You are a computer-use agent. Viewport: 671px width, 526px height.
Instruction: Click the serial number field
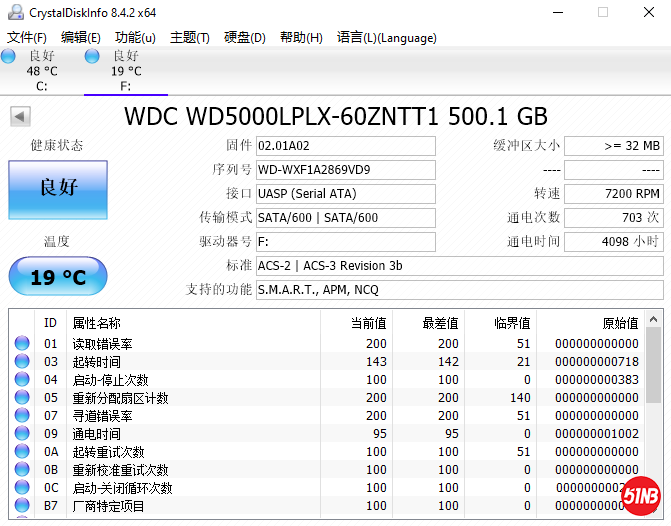[345, 170]
